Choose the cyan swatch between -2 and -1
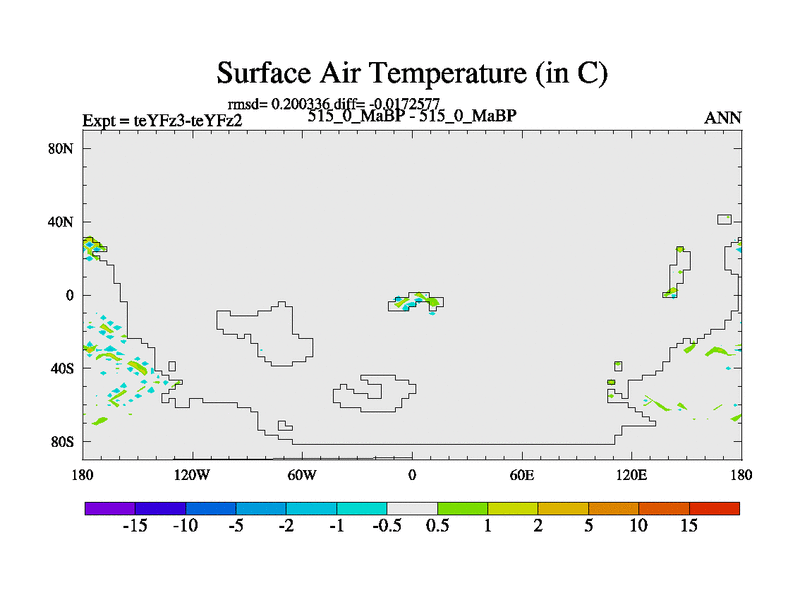 [x=311, y=508]
